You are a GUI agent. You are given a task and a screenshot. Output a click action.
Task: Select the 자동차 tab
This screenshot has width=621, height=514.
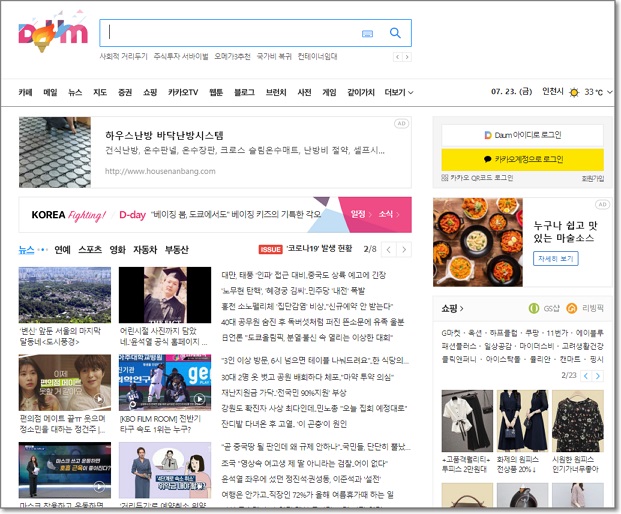tap(145, 249)
